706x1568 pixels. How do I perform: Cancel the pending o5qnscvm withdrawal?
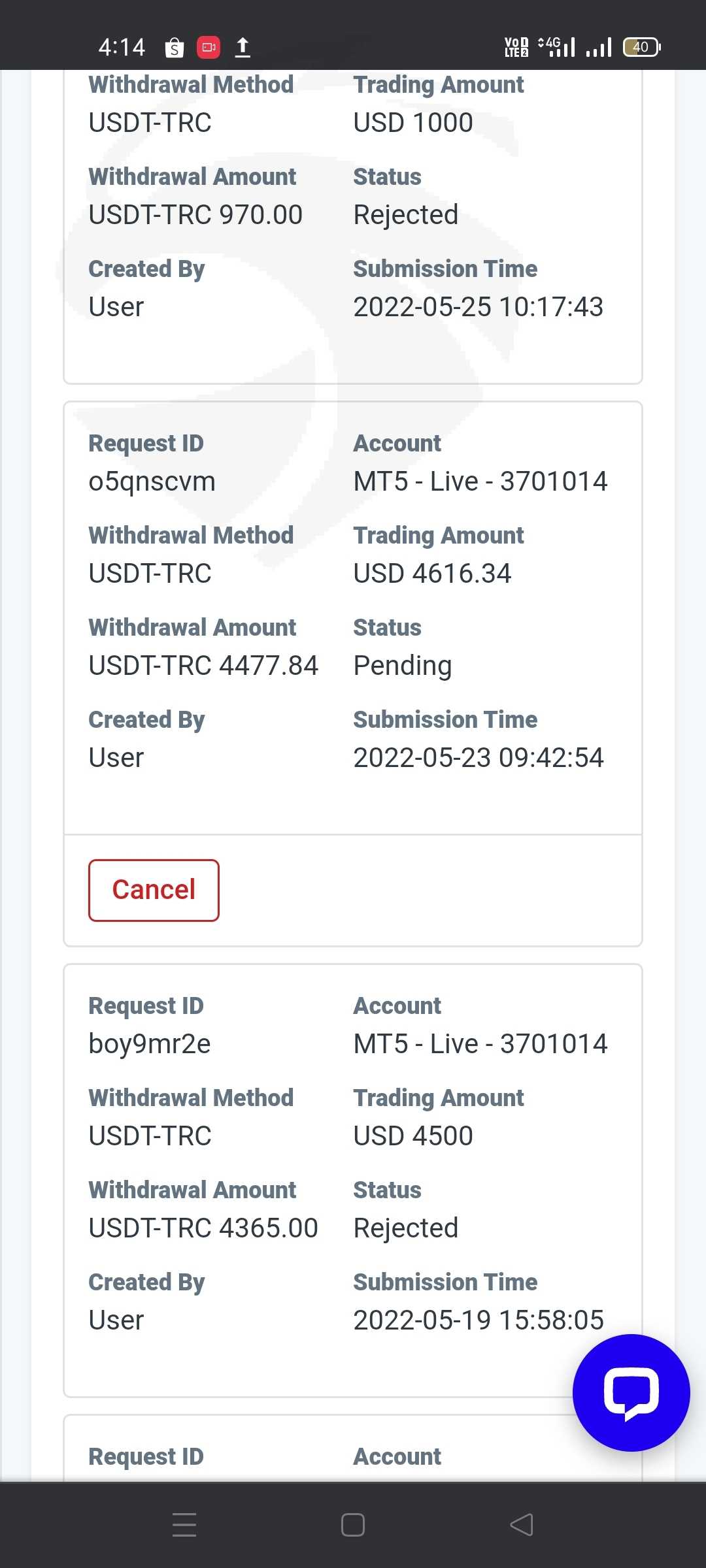point(154,890)
